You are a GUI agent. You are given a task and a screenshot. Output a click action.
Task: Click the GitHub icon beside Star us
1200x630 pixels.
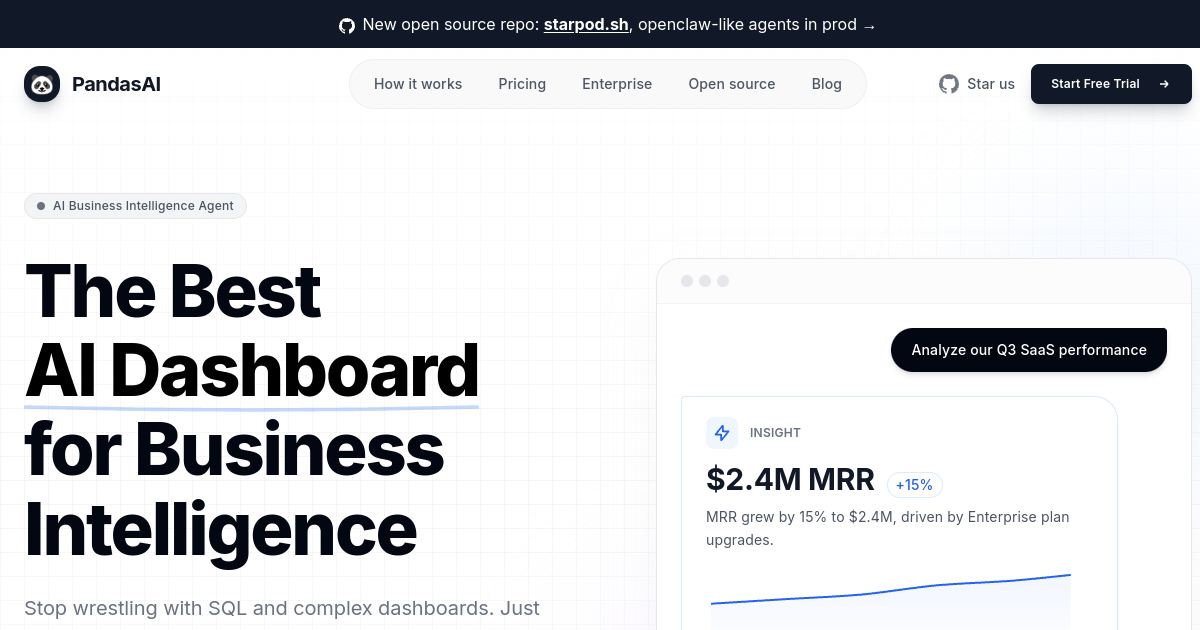click(x=949, y=84)
